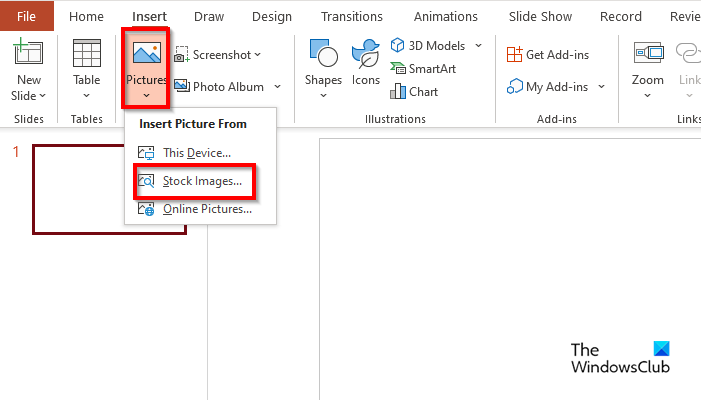Expand the Photo Album dropdown arrow
The width and height of the screenshot is (701, 400).
tap(278, 87)
